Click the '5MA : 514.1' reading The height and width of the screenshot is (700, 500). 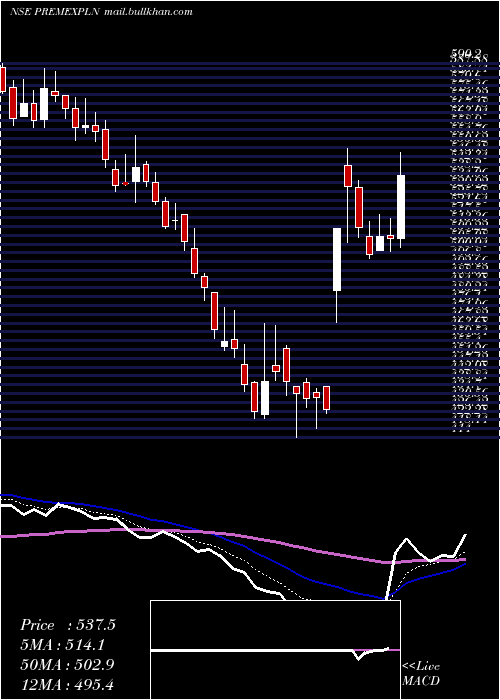click(x=65, y=645)
